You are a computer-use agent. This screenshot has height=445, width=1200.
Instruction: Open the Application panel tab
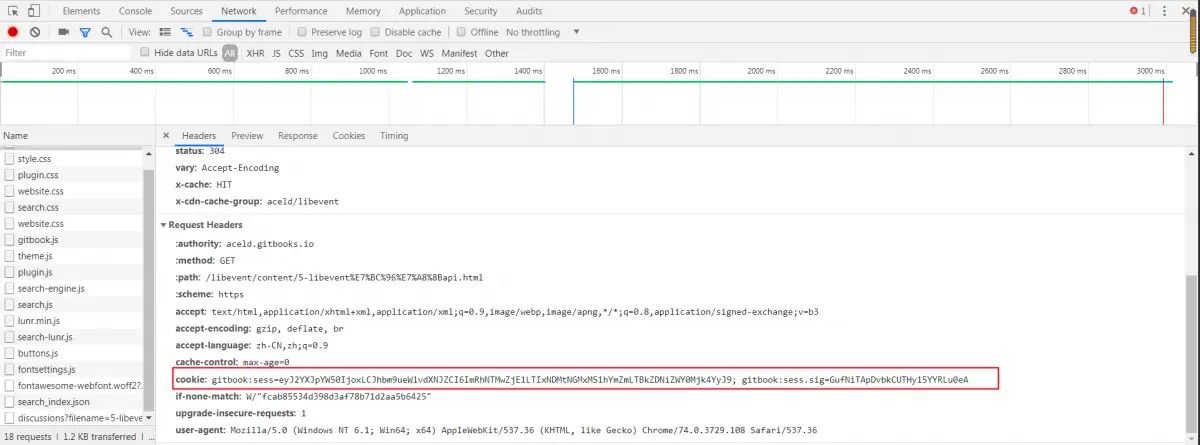(x=422, y=11)
